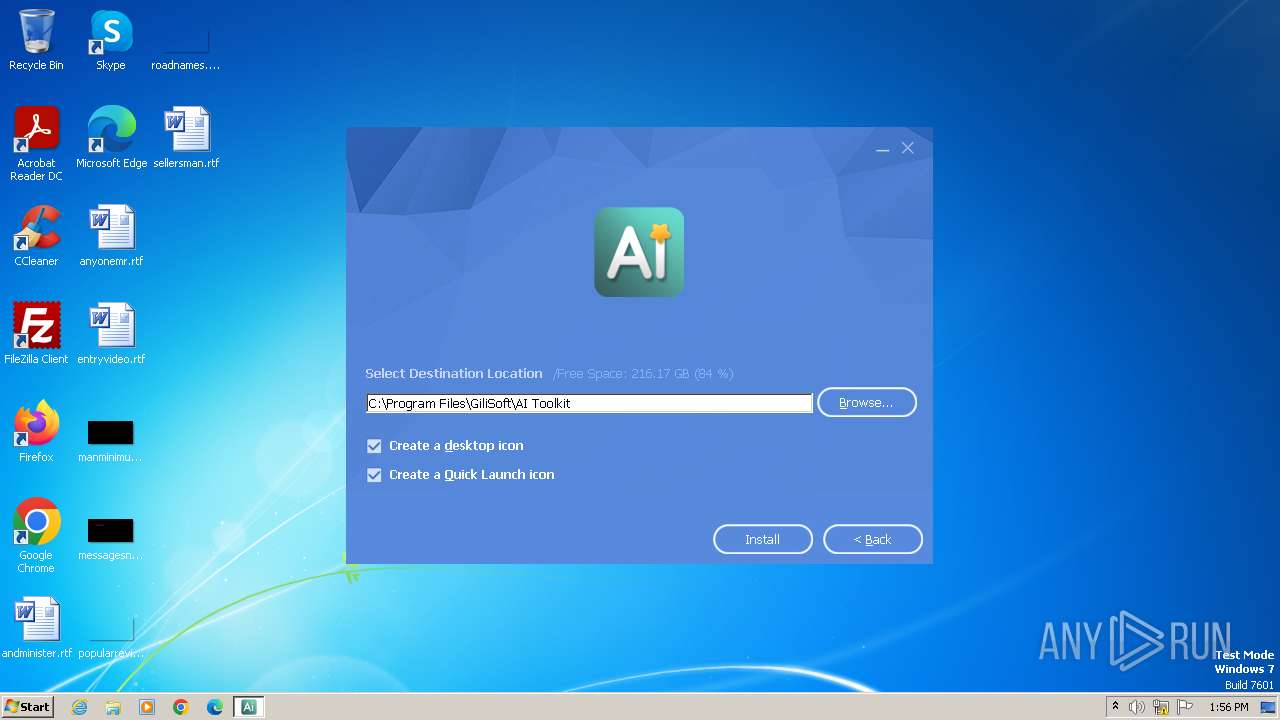1280x720 pixels.
Task: Open the CCleaner desktop shortcut
Action: [36, 236]
